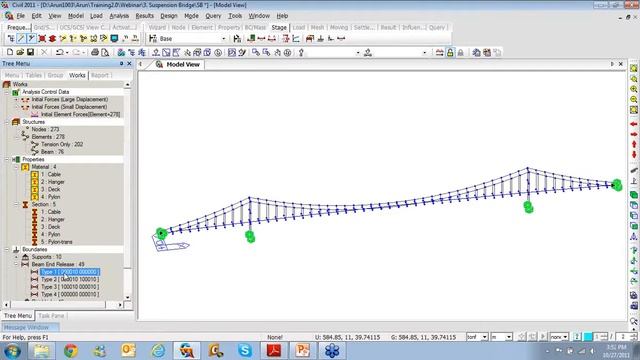The image size is (640, 360).
Task: Click the red Delete X toolbar icon
Action: 44,53
